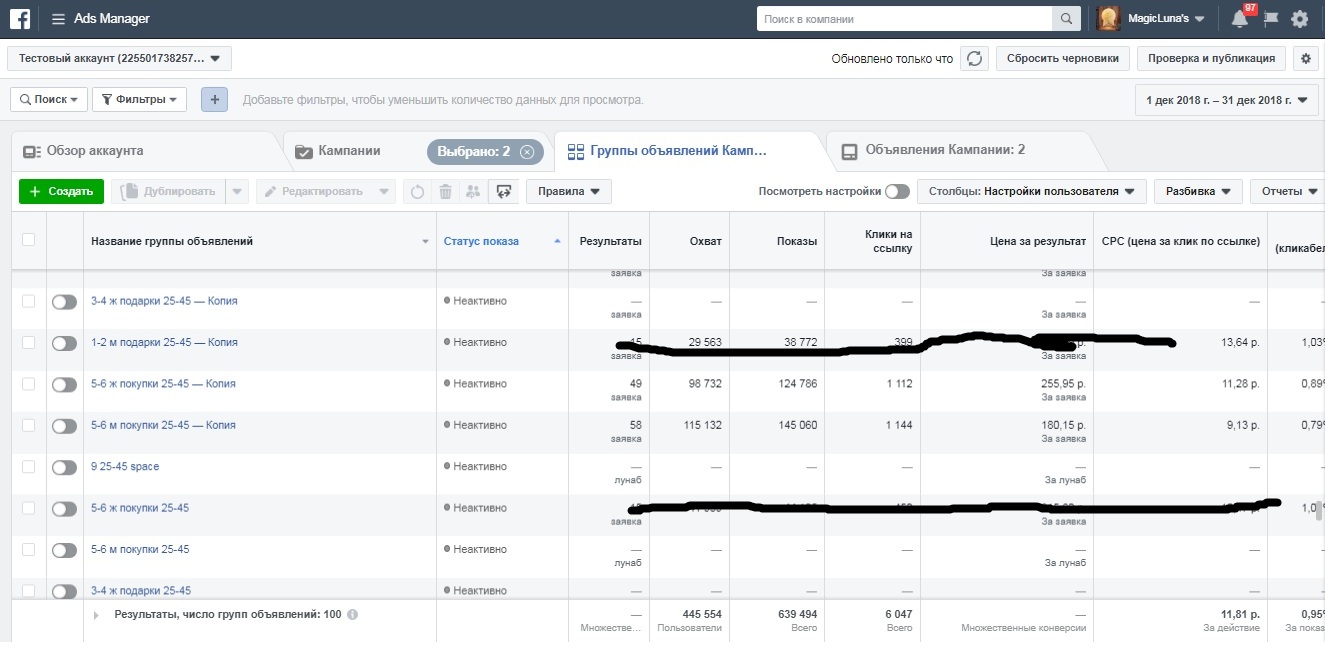Click the info icon next to results summary
This screenshot has width=1325, height=661.
(x=352, y=615)
